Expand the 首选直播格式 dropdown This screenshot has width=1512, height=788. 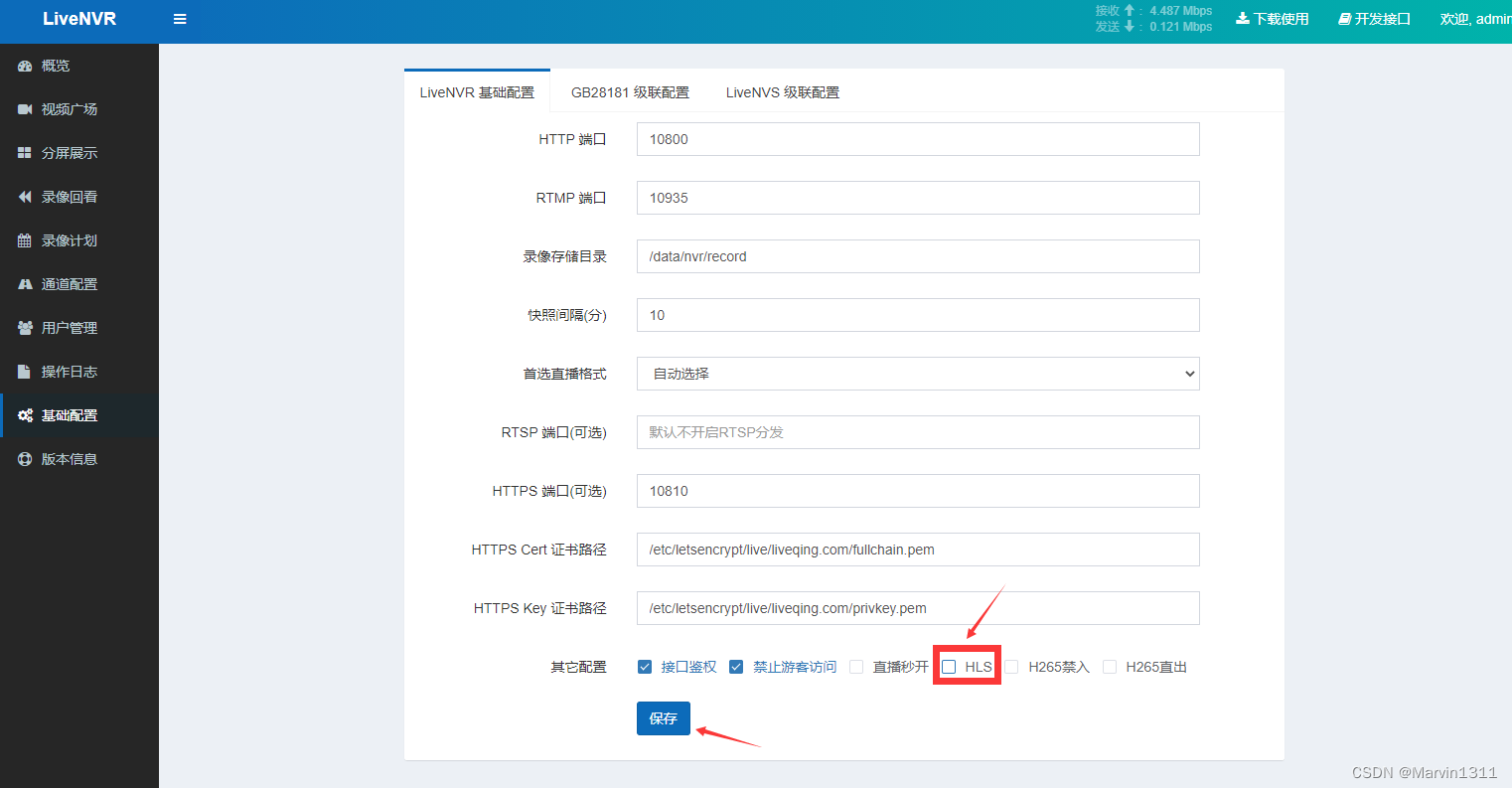point(918,374)
